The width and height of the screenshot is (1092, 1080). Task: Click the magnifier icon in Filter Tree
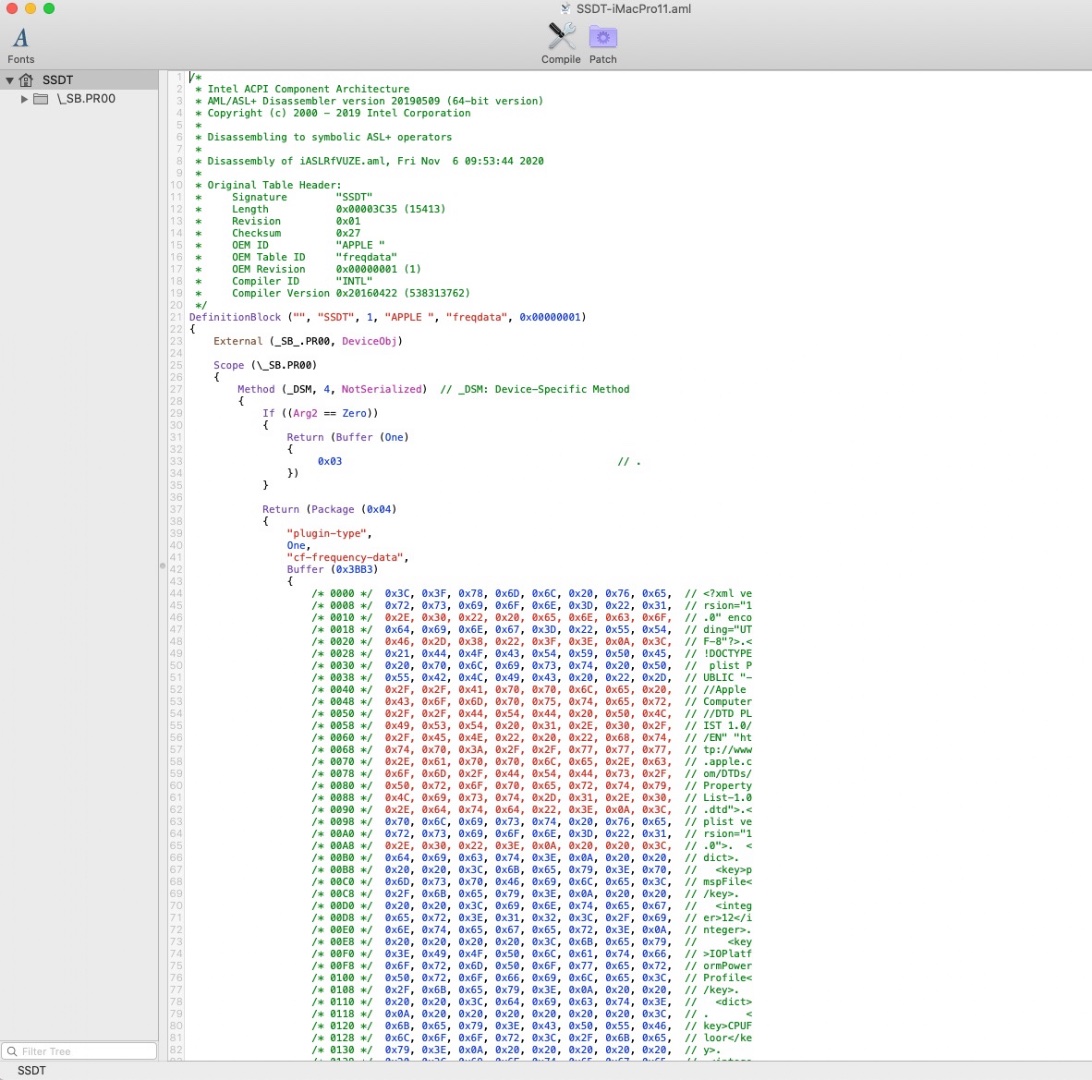tap(11, 1051)
